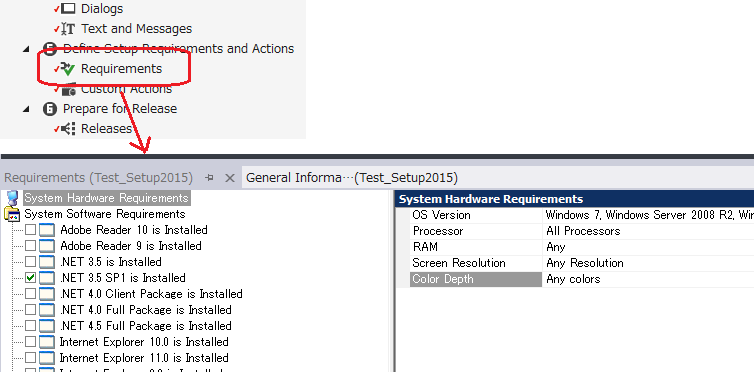This screenshot has height=372, width=754.
Task: Select the System Hardware Requirements grid header
Action: (x=575, y=199)
